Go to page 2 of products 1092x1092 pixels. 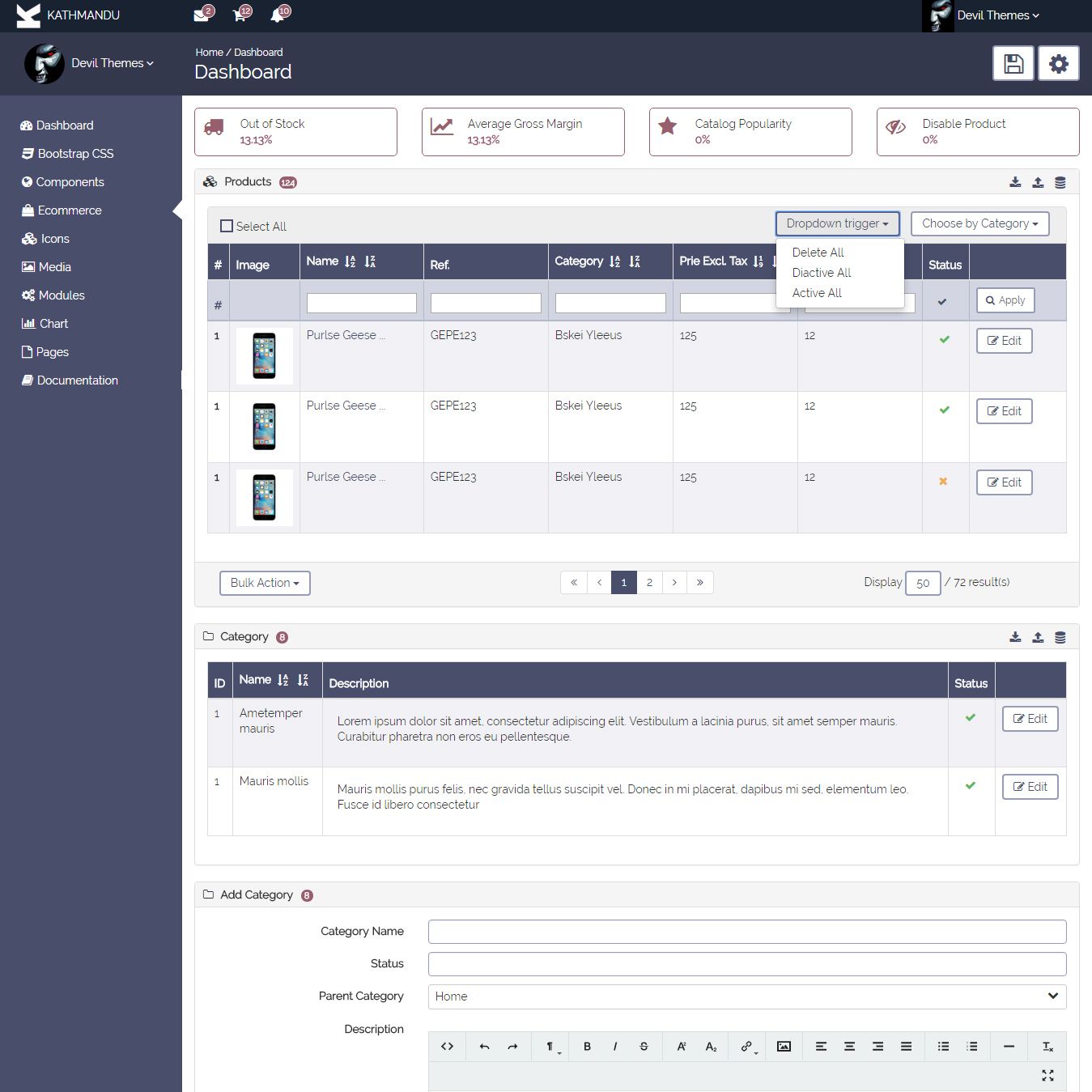(x=649, y=583)
